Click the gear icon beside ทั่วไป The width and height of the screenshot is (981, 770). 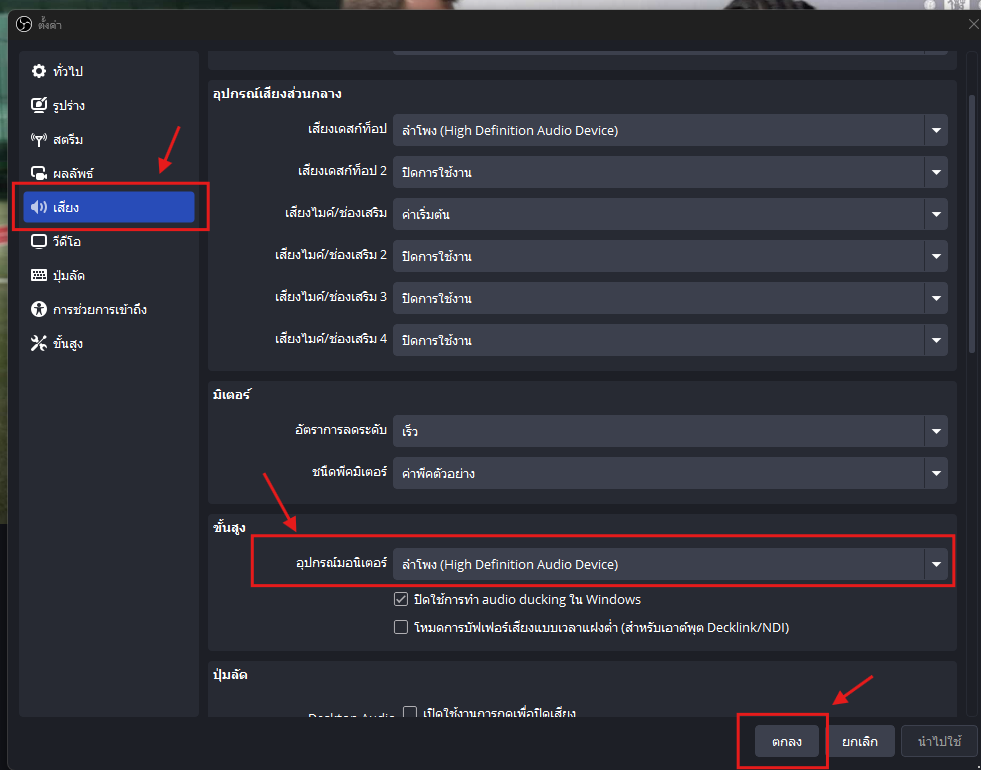coord(39,71)
